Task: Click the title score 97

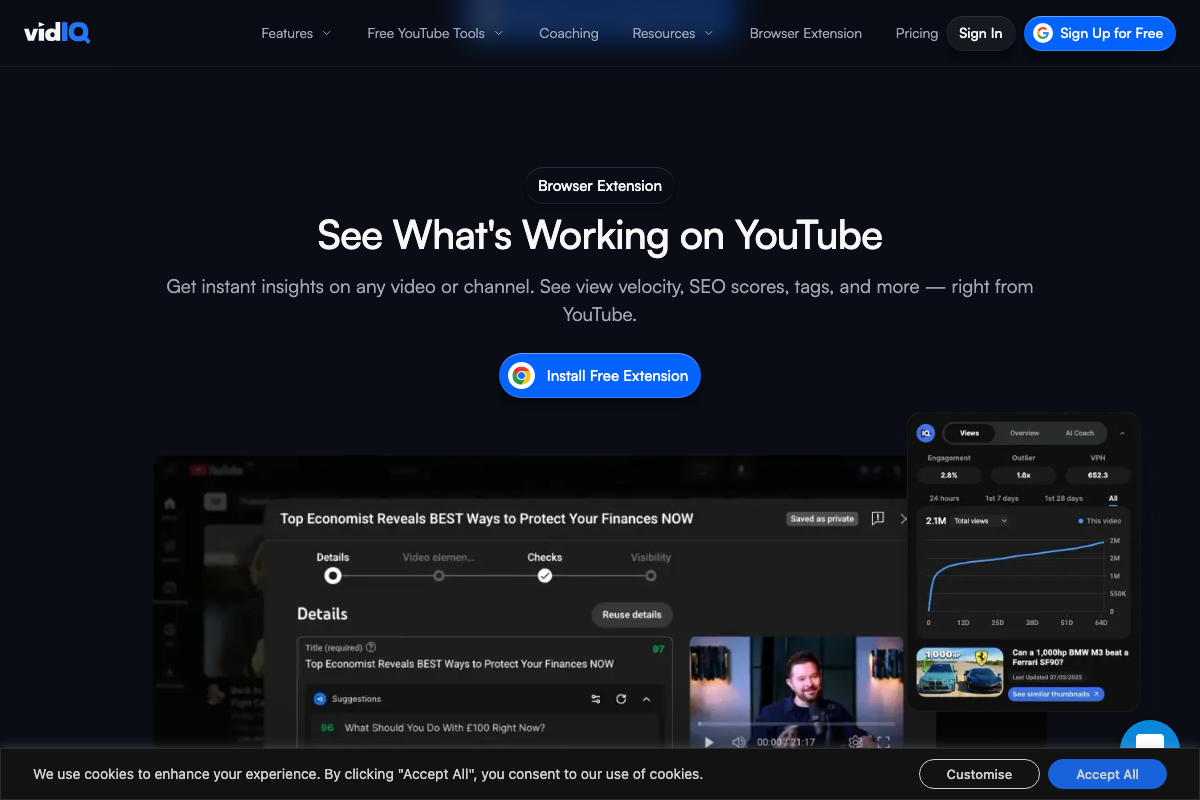Action: (658, 649)
